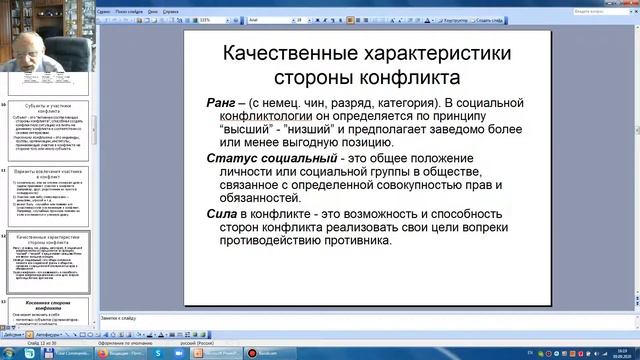Click the paragraph starting with Сила в конфликте
Viewport: 640px width, 360px height.
[357, 227]
